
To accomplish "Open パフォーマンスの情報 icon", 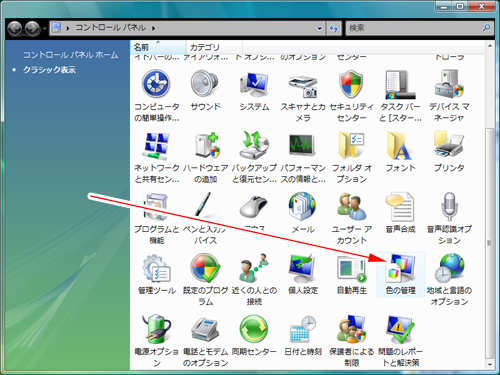I will 302,145.
